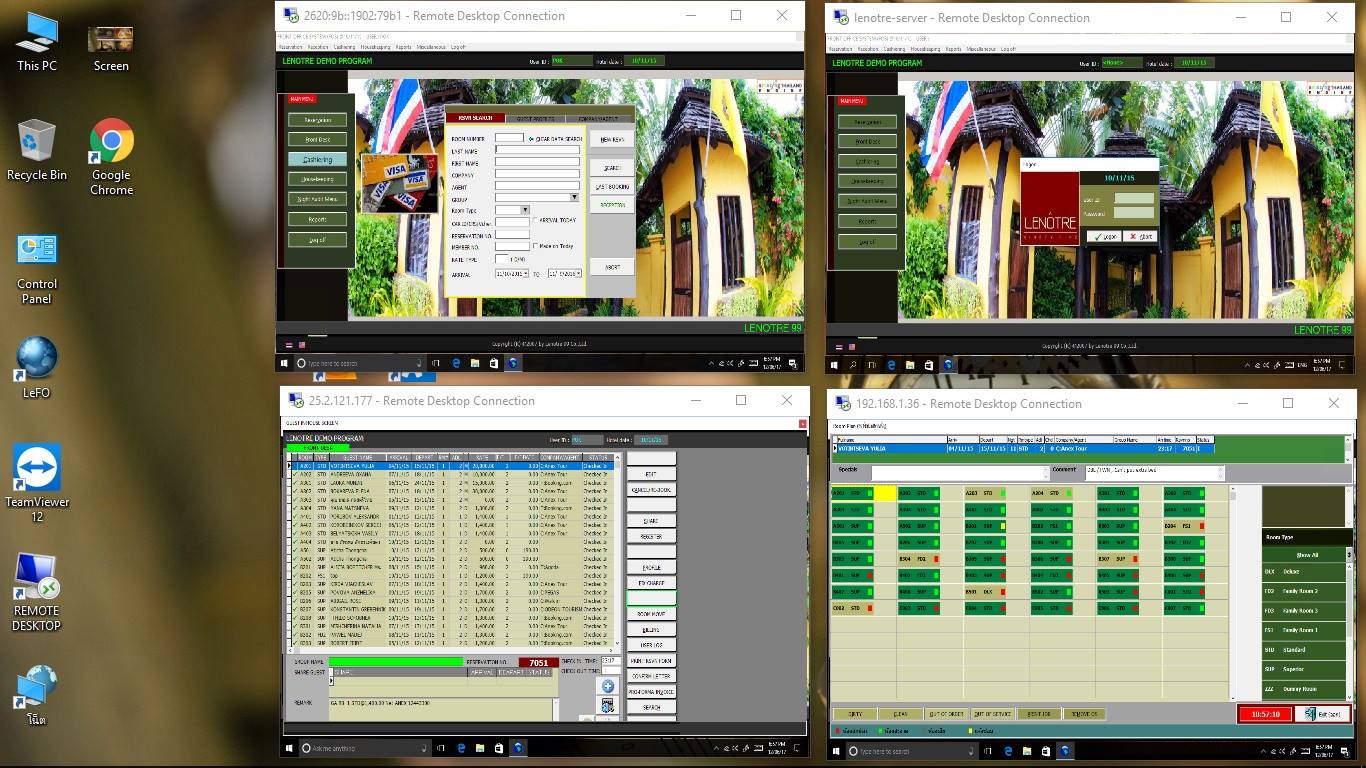Open the Room Type dropdown in search form
Viewport: 1366px width, 768px height.
coord(526,210)
